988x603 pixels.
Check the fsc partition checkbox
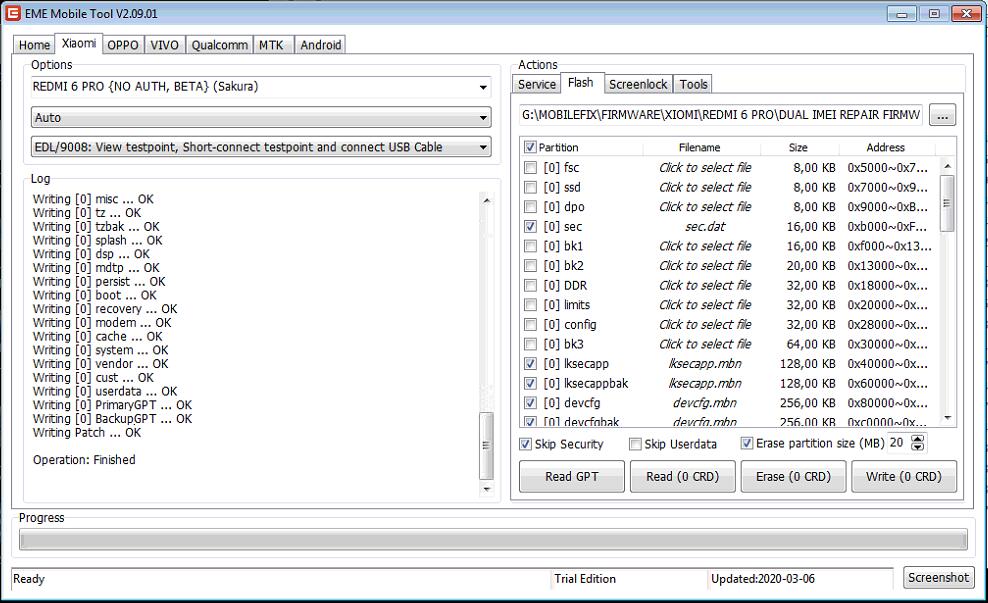[x=530, y=168]
